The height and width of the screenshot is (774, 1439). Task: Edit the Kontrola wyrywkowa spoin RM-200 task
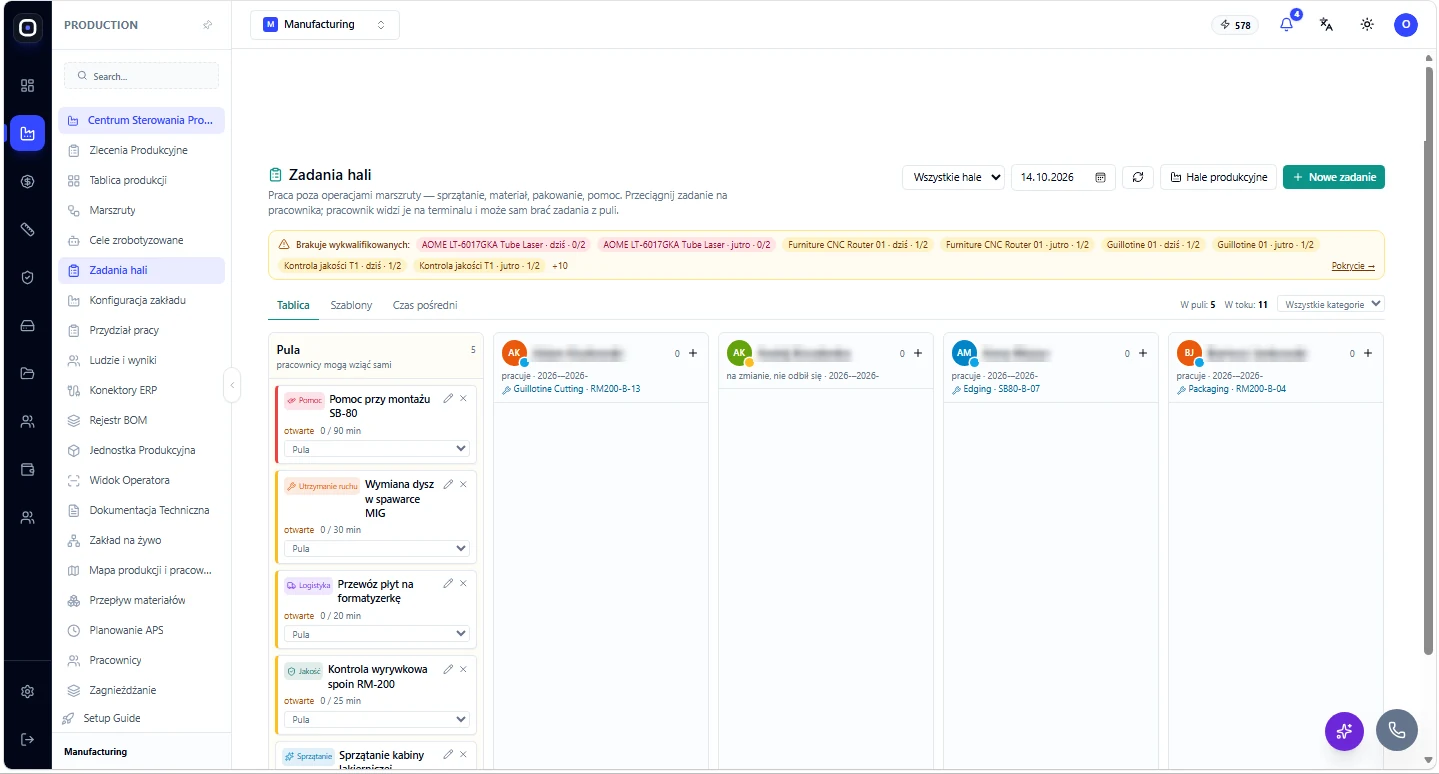tap(448, 668)
